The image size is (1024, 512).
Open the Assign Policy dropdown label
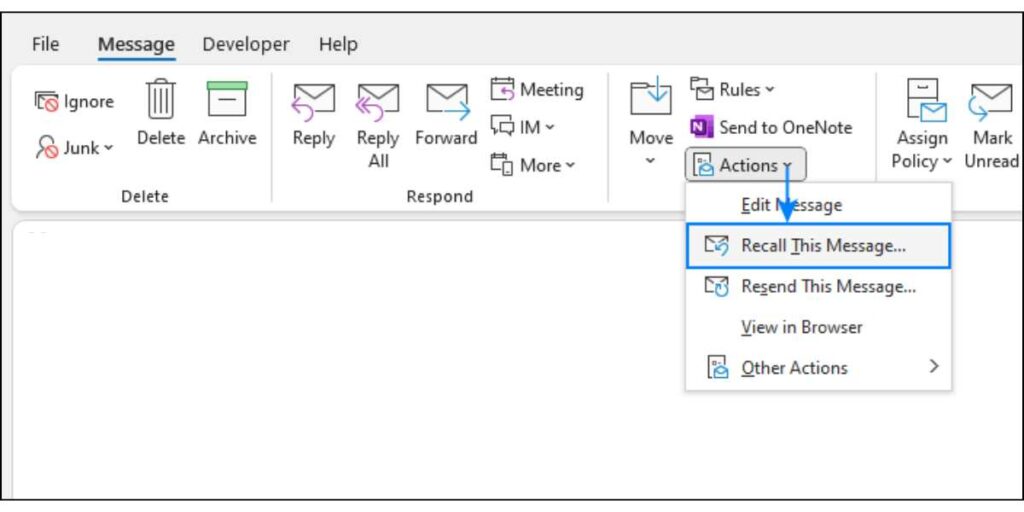click(x=921, y=150)
